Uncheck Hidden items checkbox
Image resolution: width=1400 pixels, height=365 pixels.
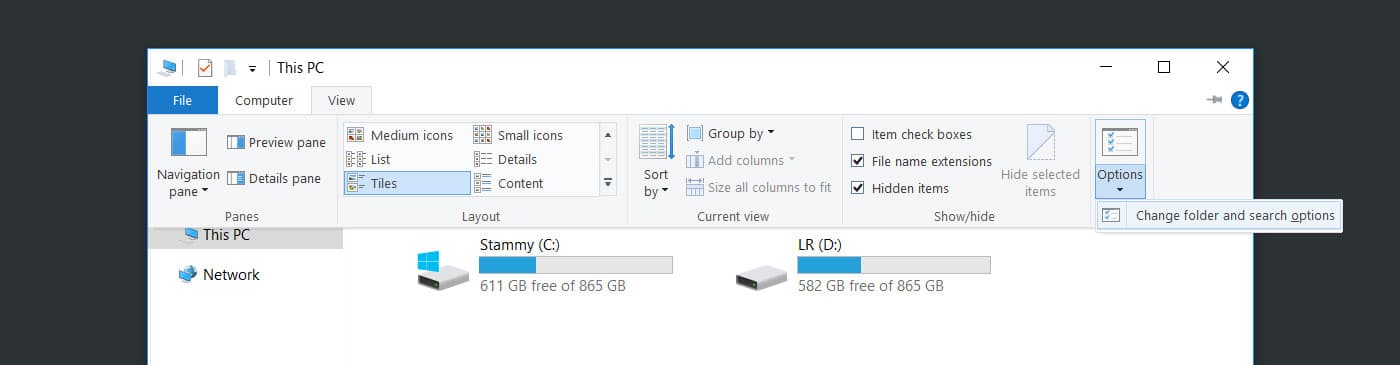click(x=858, y=188)
